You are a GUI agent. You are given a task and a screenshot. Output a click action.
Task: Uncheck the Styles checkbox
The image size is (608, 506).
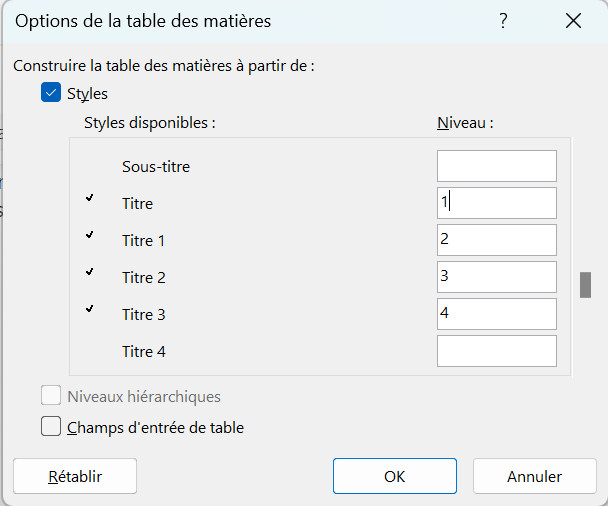click(x=52, y=93)
